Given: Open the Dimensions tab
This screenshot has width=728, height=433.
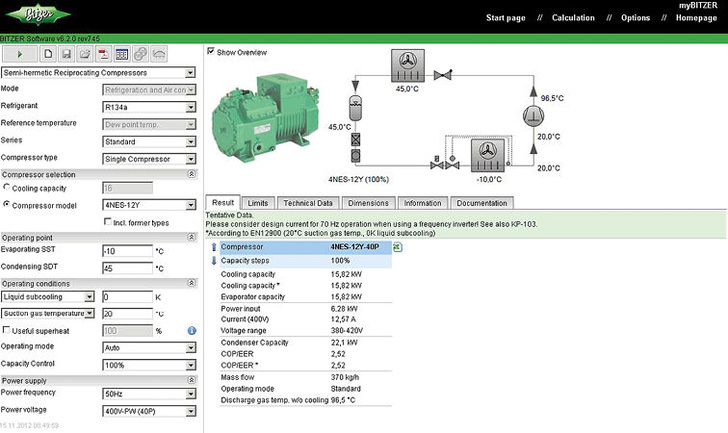Looking at the screenshot, I should 368,203.
